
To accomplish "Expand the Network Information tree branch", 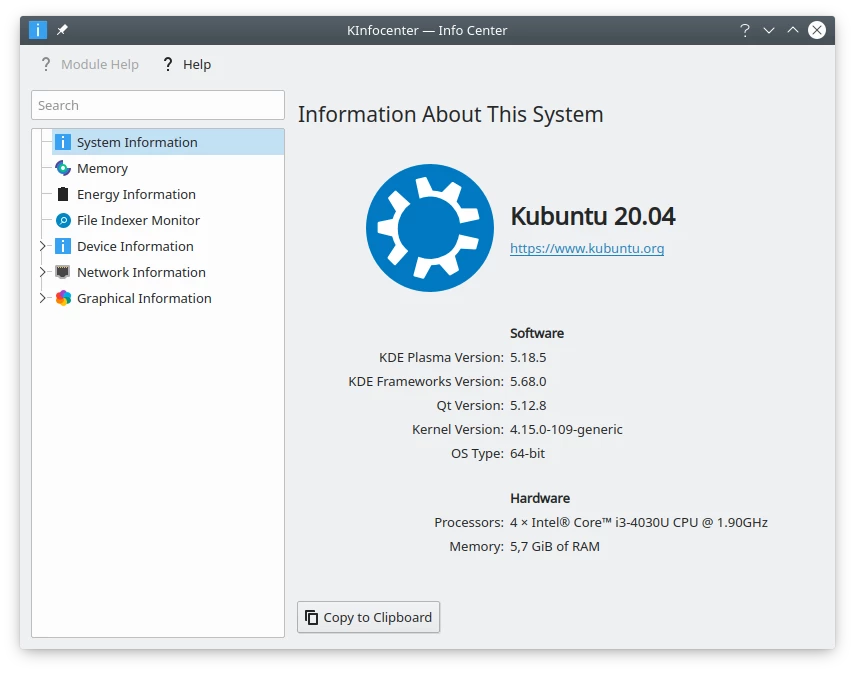I will (41, 272).
